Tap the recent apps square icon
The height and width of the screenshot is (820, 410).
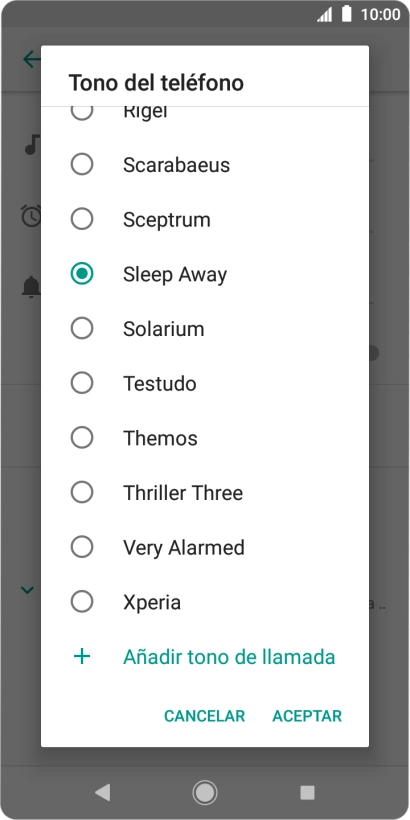tap(307, 793)
